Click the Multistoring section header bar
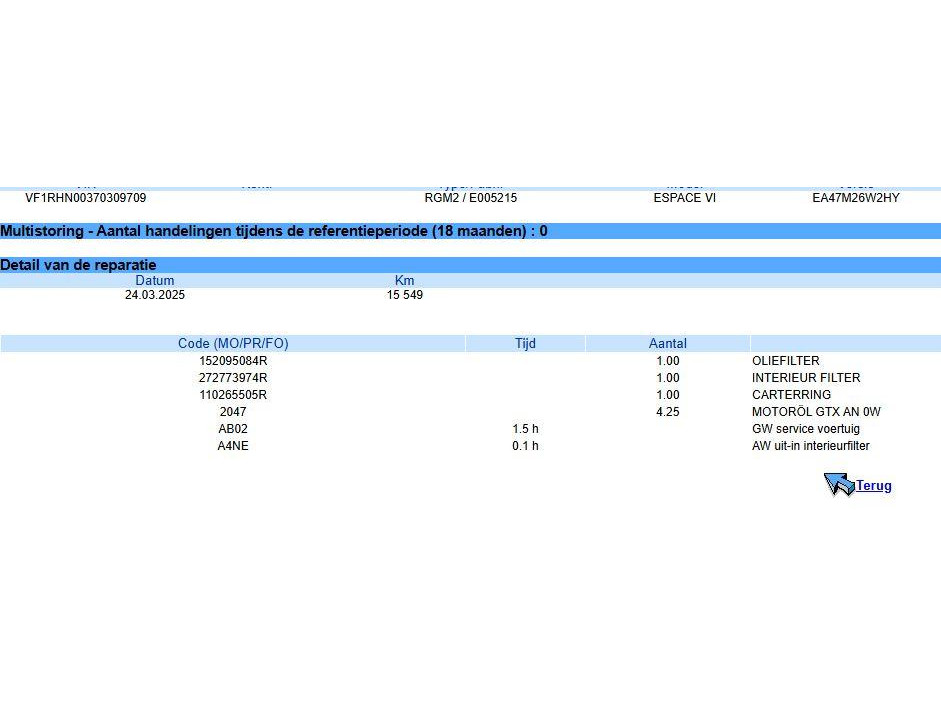941x705 pixels. [470, 231]
